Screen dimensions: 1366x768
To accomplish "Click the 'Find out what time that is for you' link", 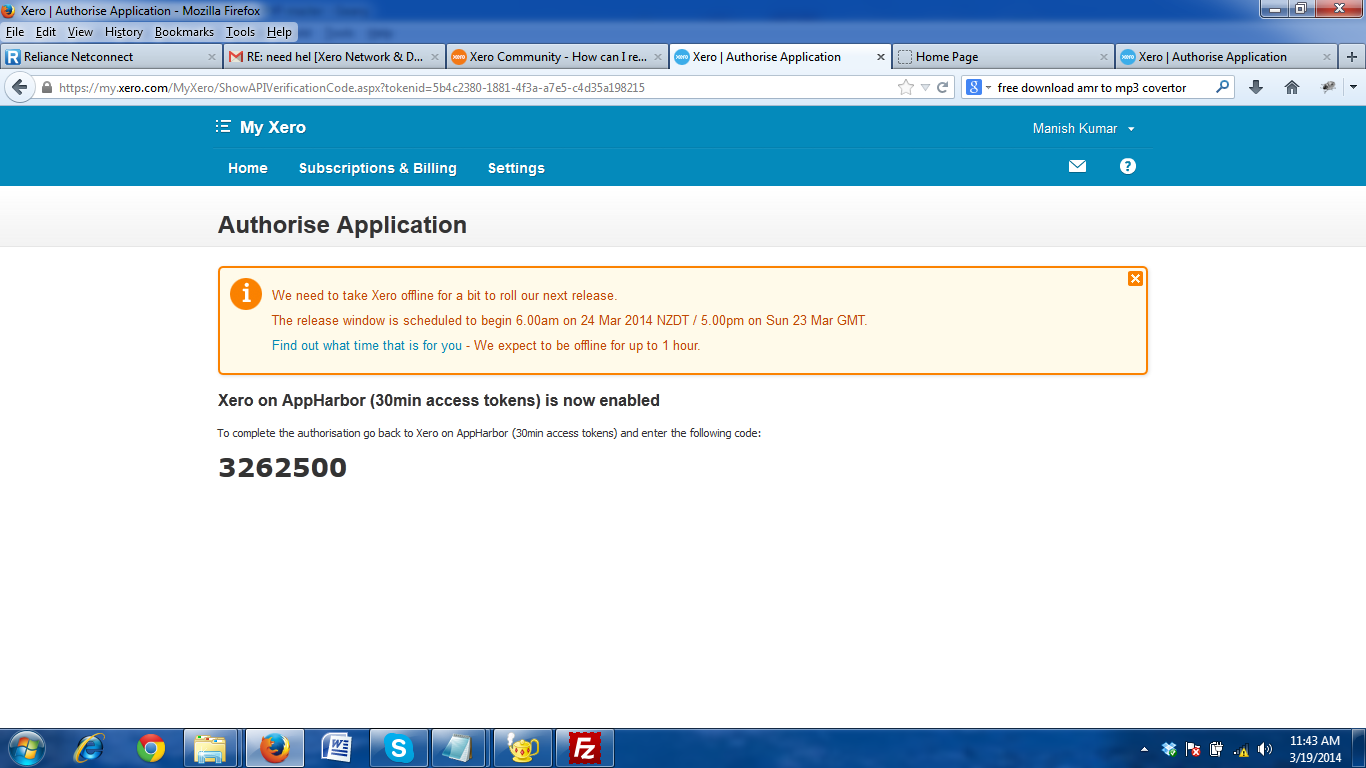I will click(367, 346).
